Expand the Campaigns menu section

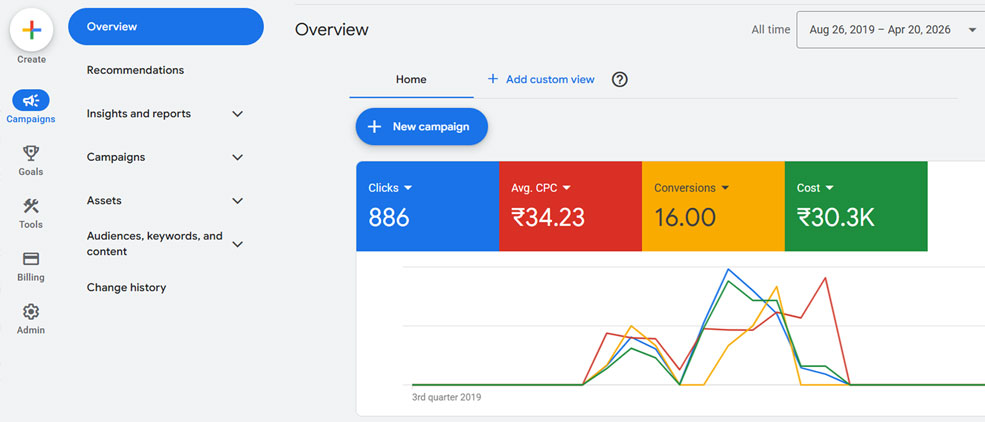(x=237, y=157)
